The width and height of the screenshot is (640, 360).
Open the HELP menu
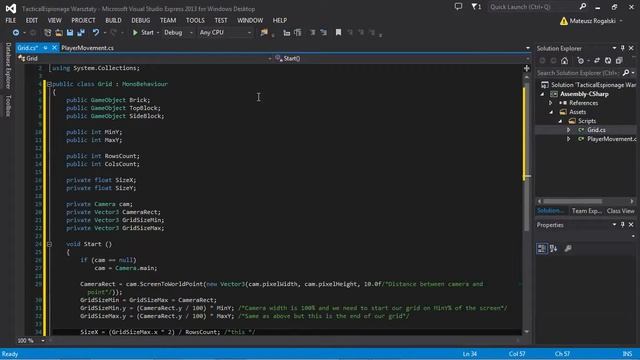coord(280,20)
